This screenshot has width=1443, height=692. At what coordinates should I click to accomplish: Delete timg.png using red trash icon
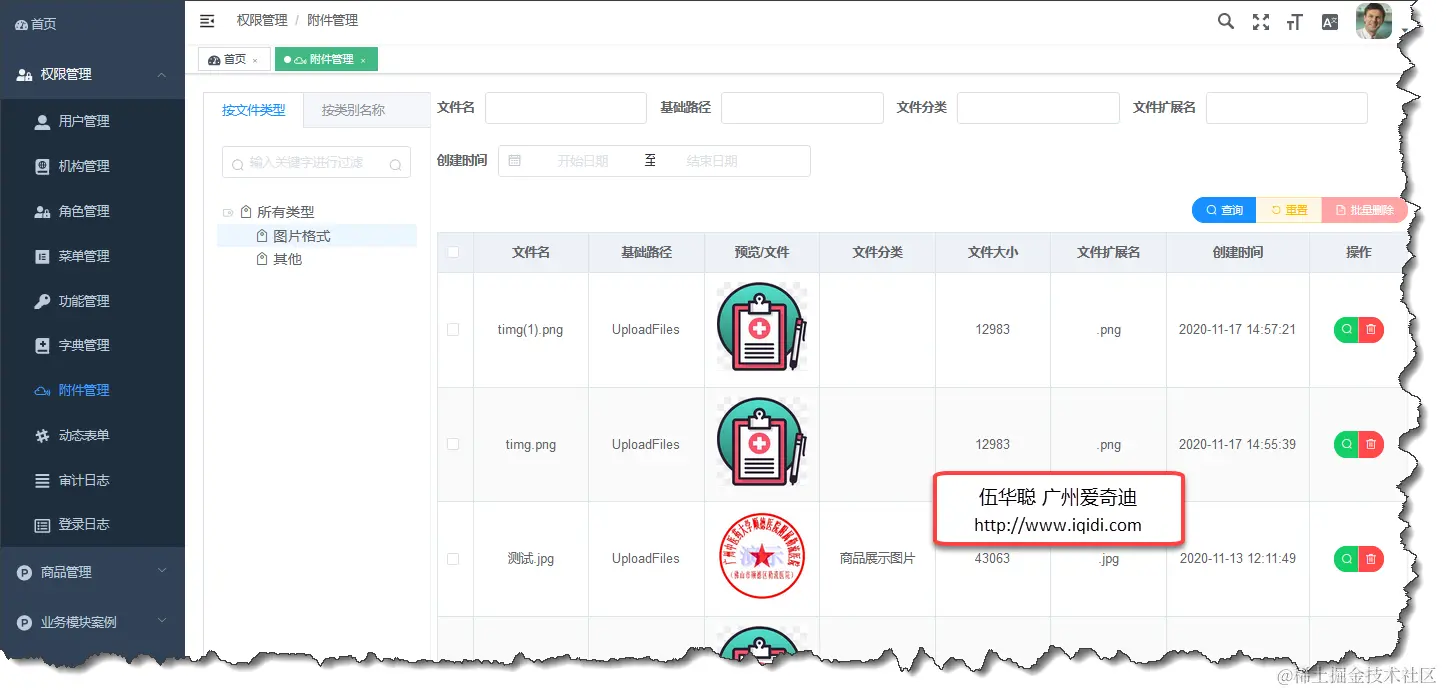click(1371, 444)
